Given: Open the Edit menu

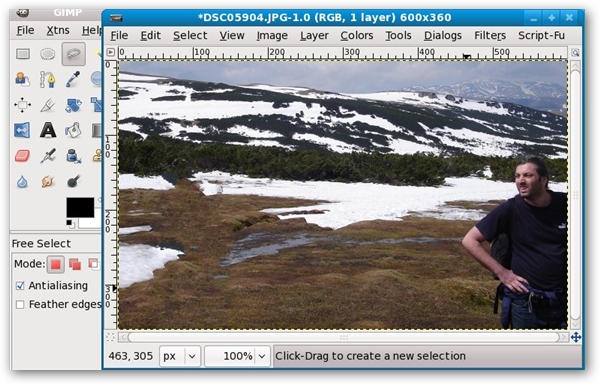Looking at the screenshot, I should [150, 36].
